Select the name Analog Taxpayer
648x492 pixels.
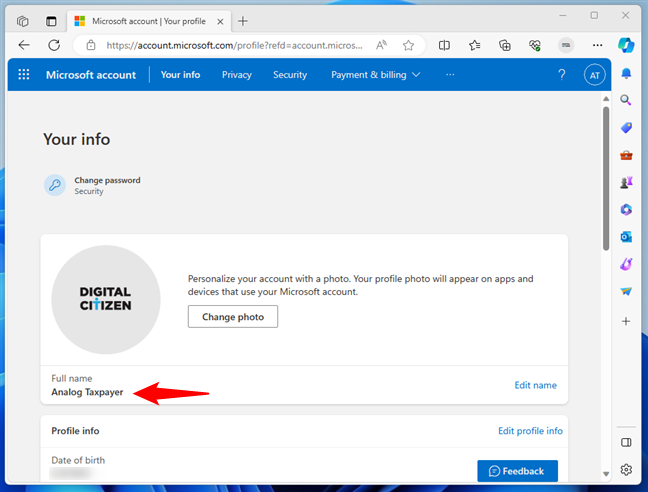[x=87, y=392]
